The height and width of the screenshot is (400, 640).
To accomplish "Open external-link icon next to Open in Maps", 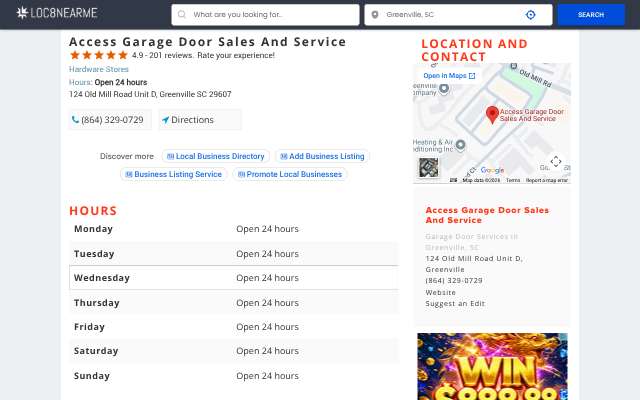I will (472, 76).
